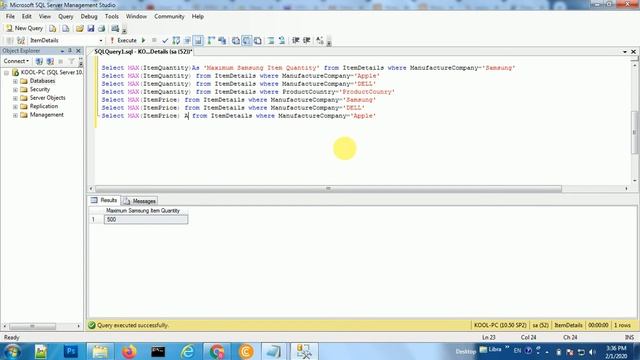This screenshot has width=640, height=360.
Task: Click Object Explorer horizontal scrollbar
Action: click(x=33, y=327)
